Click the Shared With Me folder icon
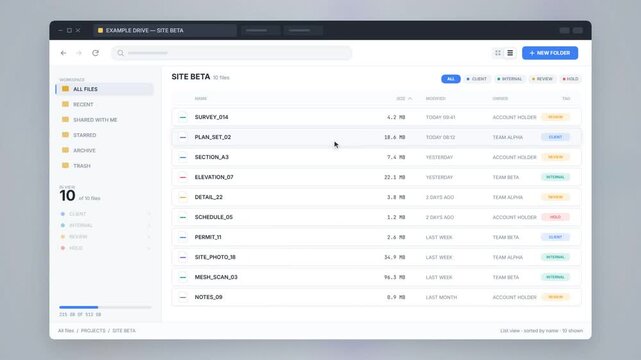The width and height of the screenshot is (641, 360). pos(65,119)
